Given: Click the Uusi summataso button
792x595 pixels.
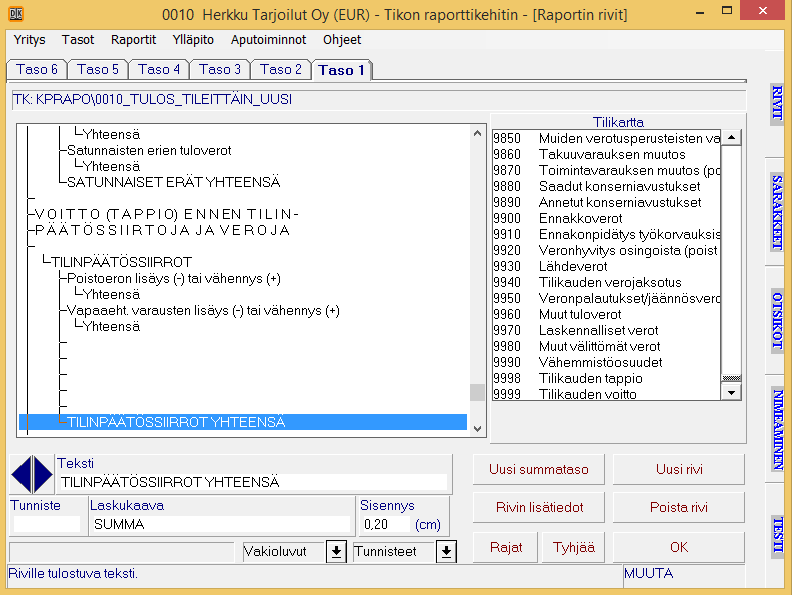Looking at the screenshot, I should (538, 469).
